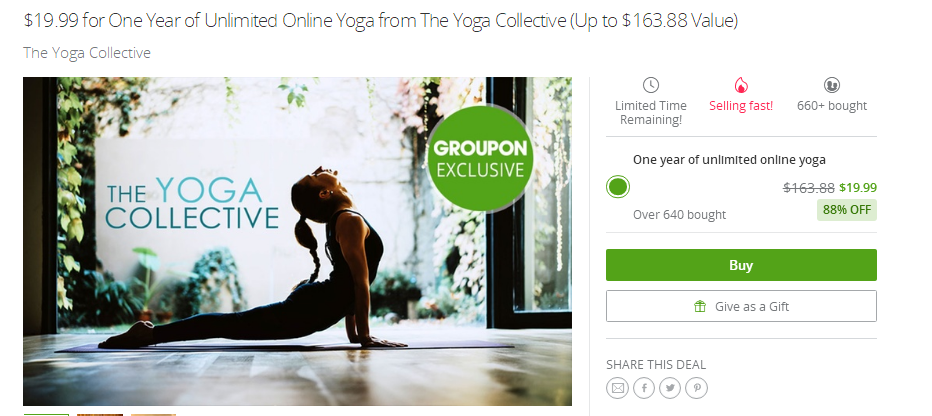Click the clock icon above Limited Time Remaining

651,85
